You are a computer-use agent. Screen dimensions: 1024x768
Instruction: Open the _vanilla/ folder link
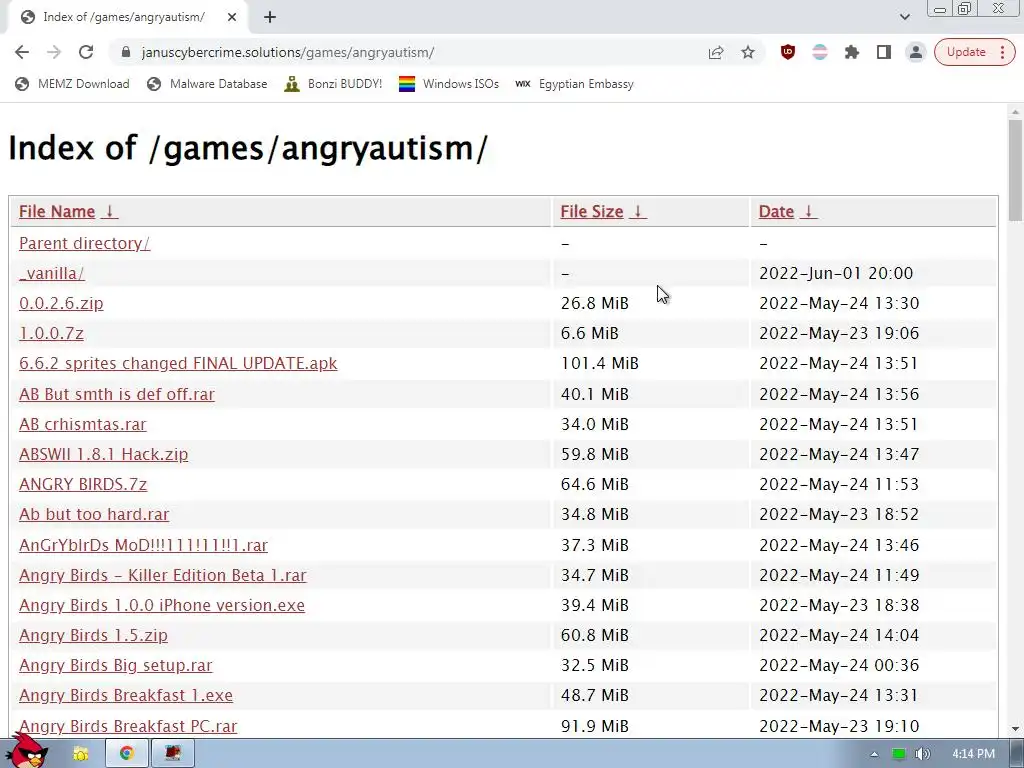(52, 273)
